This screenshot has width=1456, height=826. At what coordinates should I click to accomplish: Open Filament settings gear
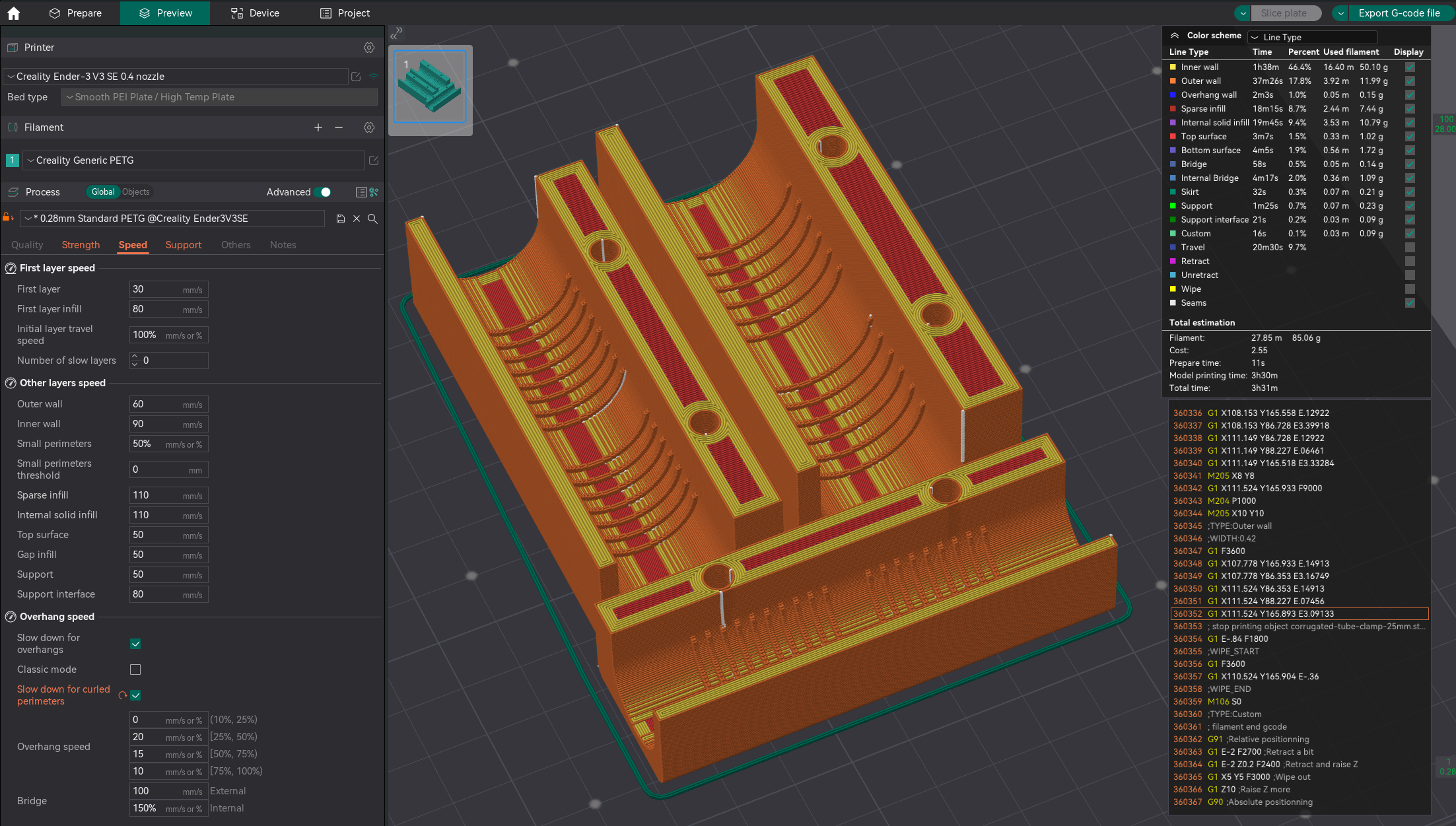tap(369, 127)
